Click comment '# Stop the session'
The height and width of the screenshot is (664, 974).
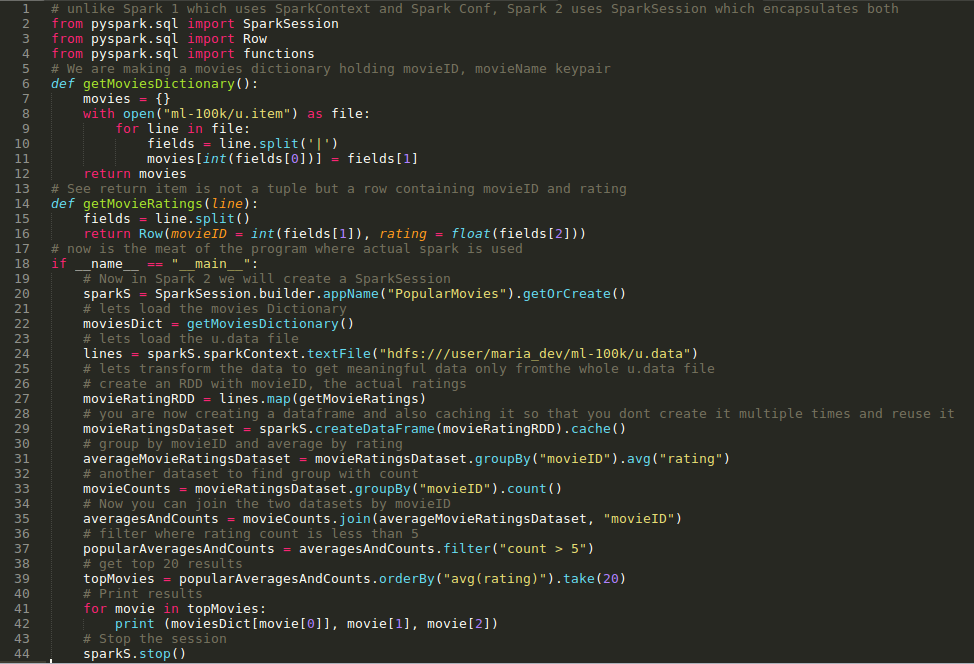[x=155, y=639]
